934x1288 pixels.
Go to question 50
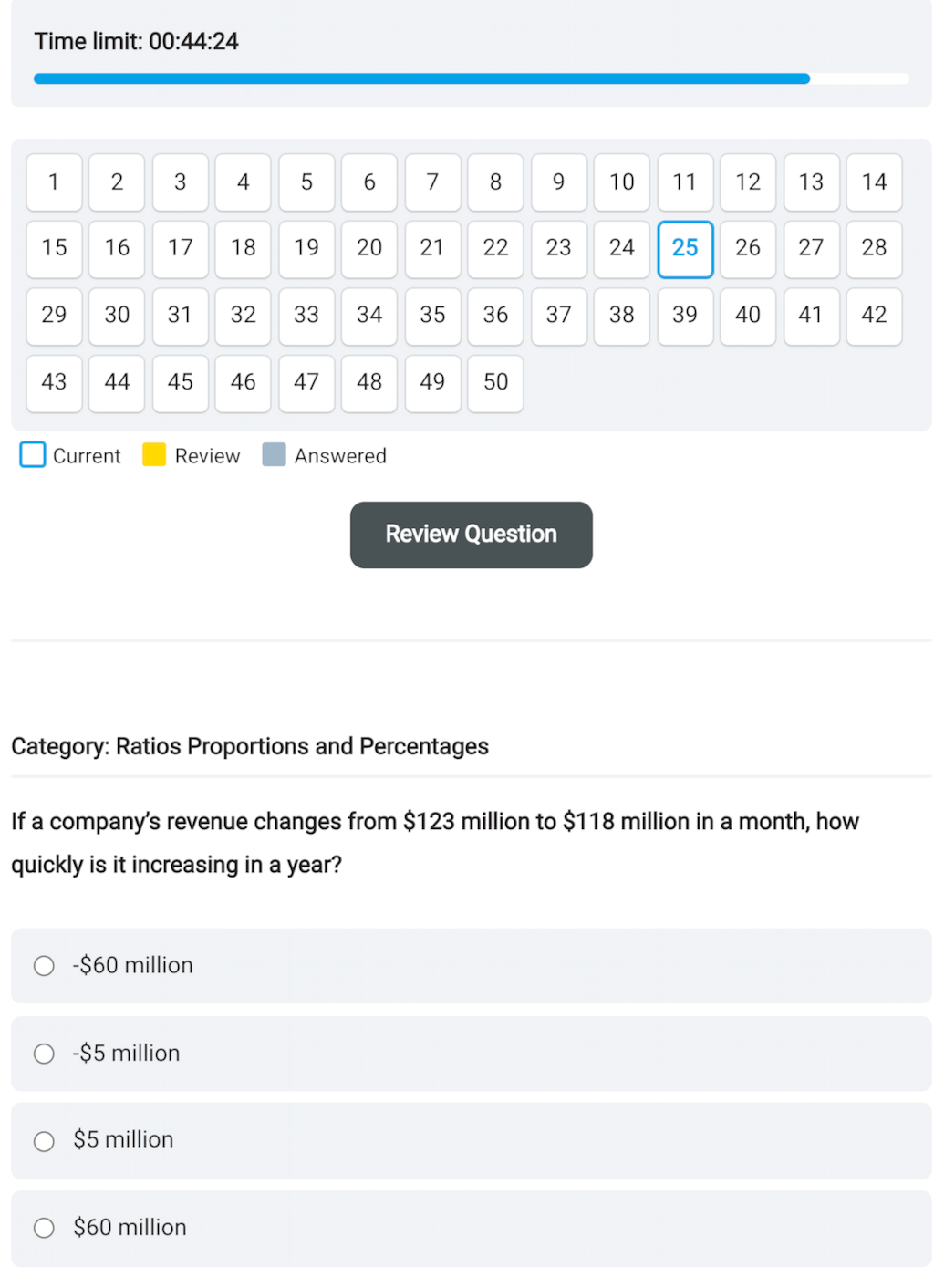click(x=495, y=383)
